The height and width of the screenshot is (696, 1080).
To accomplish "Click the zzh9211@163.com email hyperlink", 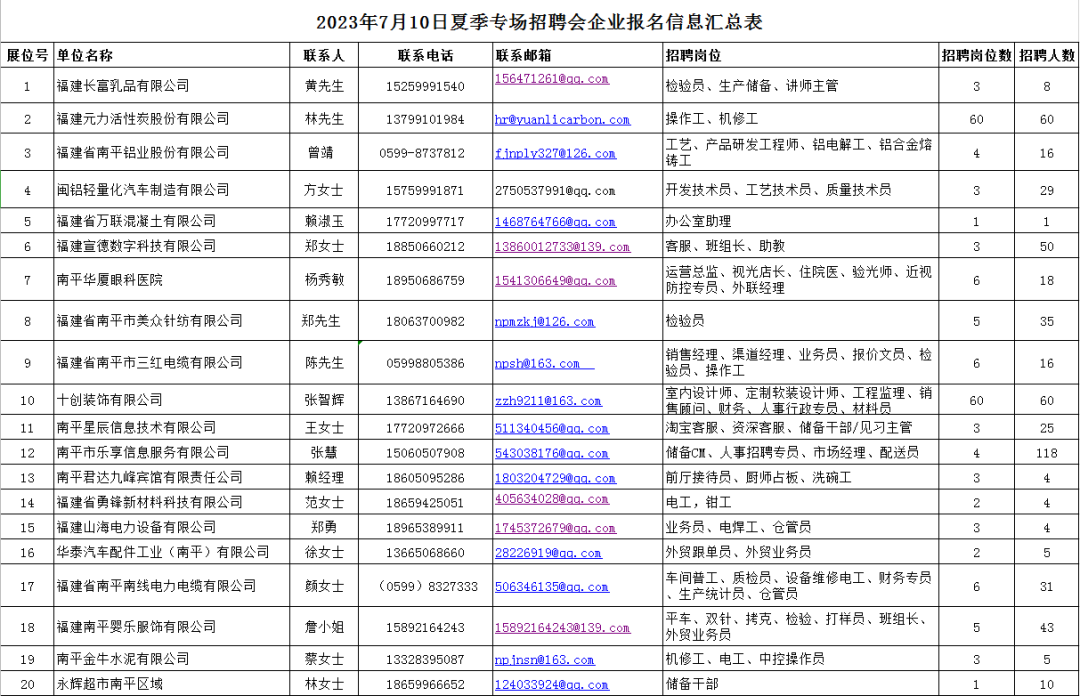I will pyautogui.click(x=548, y=401).
